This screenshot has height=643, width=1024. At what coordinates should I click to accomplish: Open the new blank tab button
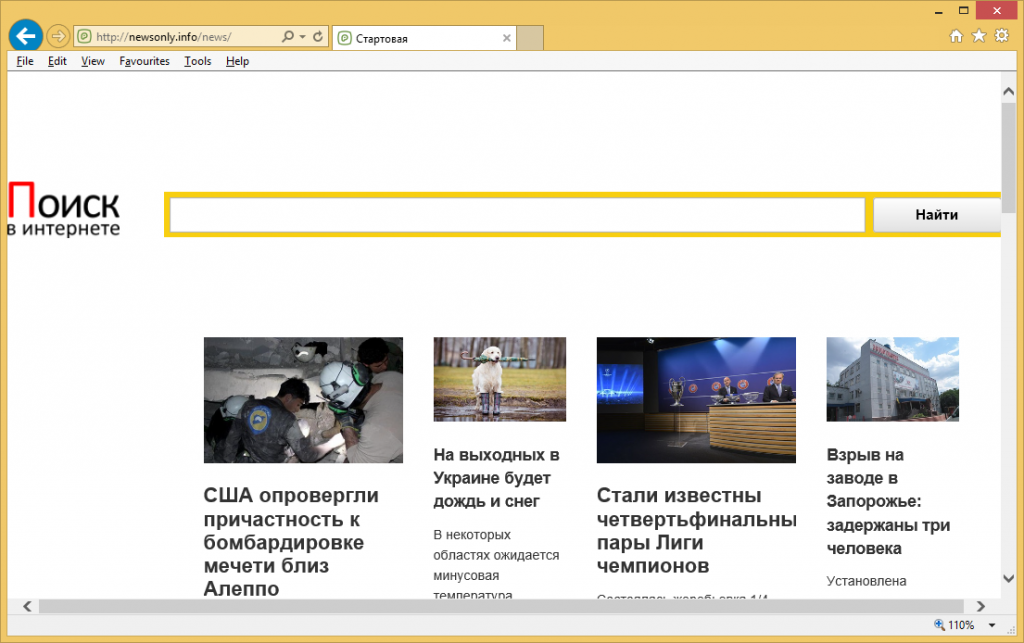click(x=531, y=38)
